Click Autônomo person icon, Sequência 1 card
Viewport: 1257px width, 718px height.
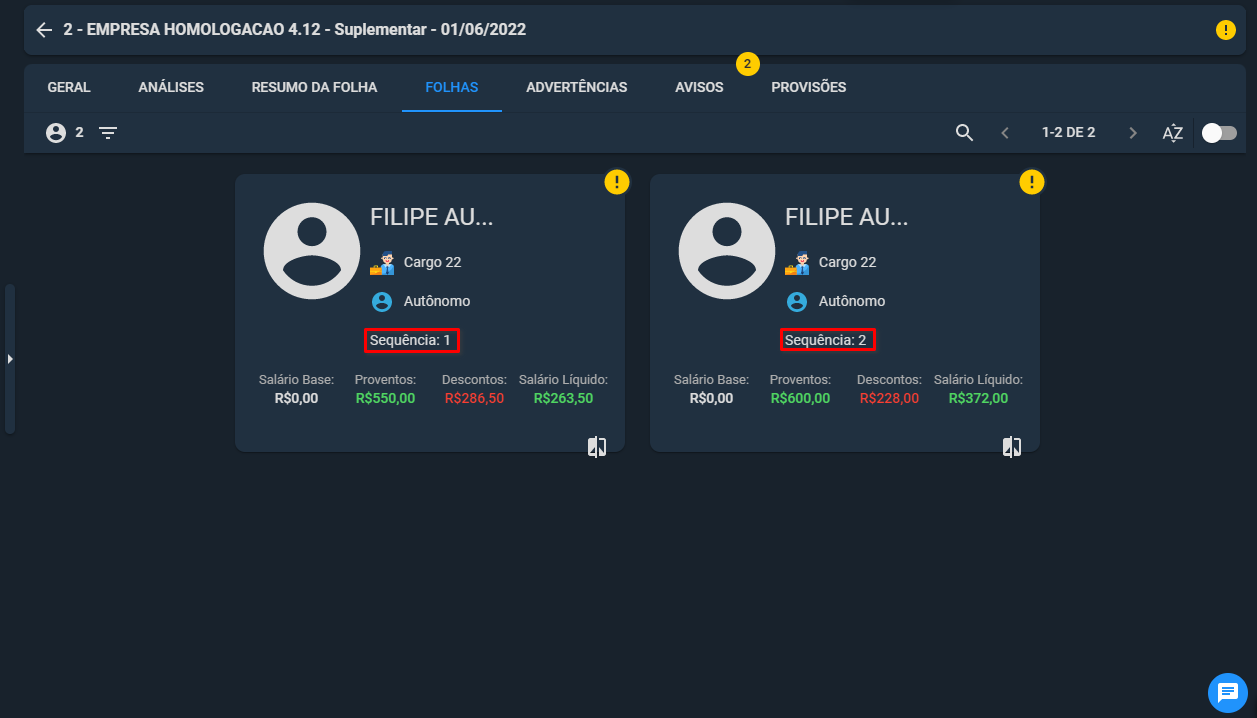tap(382, 301)
